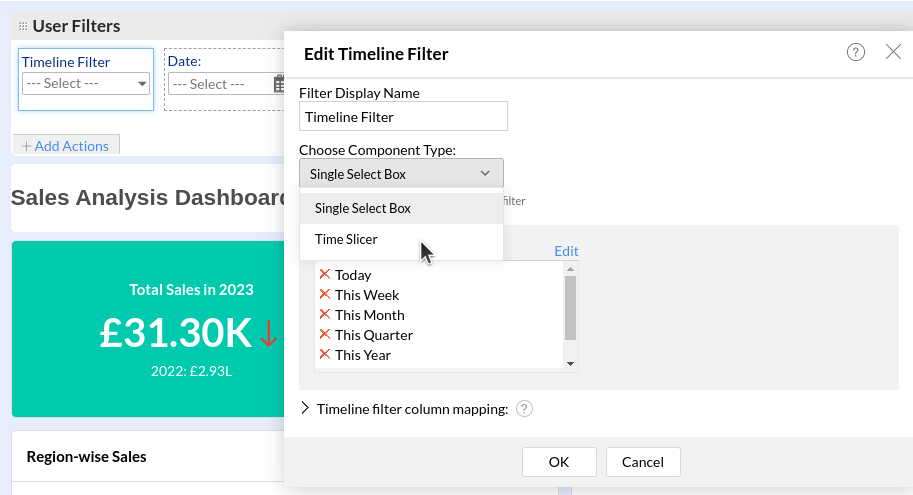Click the Region-wise Sales heading
Screen dimensions: 913x495
(x=86, y=457)
